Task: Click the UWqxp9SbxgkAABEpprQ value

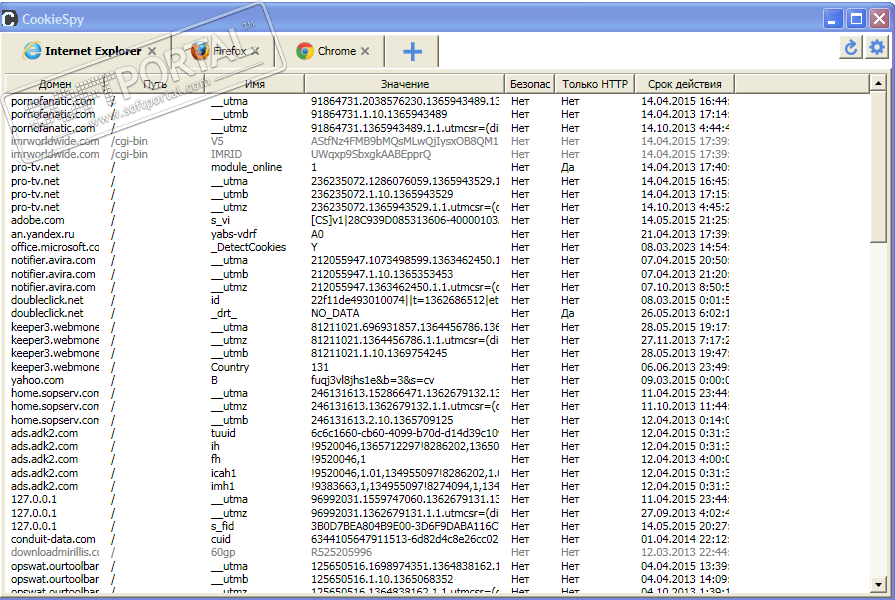Action: click(x=370, y=154)
